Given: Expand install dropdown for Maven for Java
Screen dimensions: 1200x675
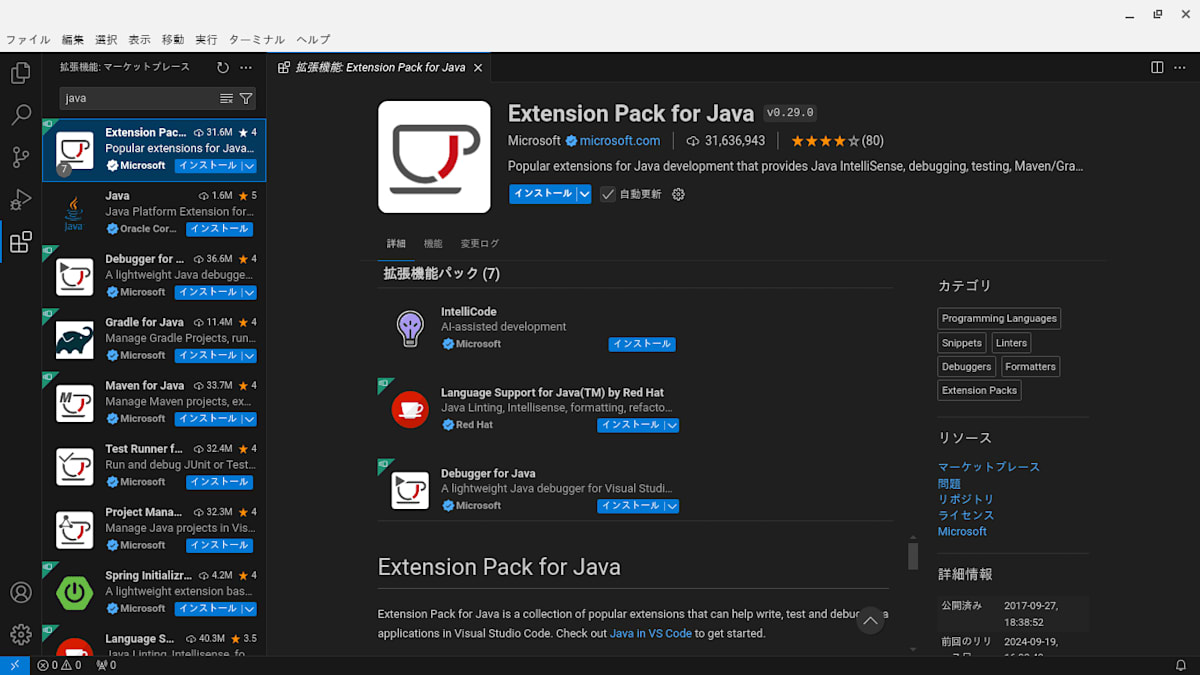Looking at the screenshot, I should point(249,419).
